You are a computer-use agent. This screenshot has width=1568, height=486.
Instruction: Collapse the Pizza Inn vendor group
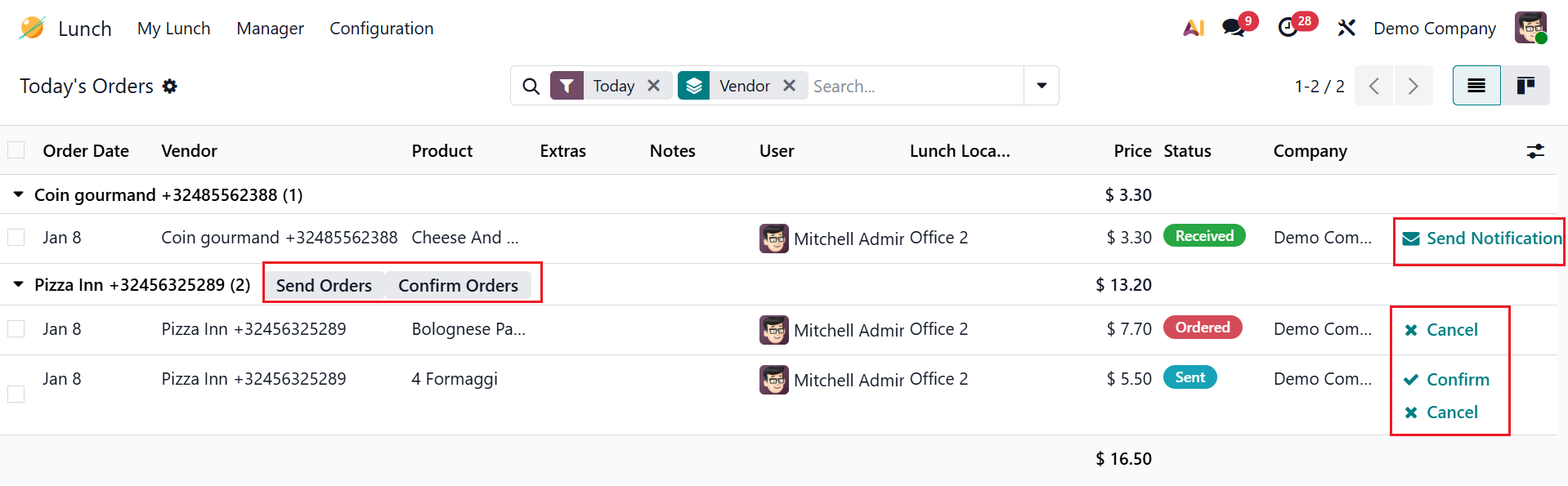click(x=18, y=285)
